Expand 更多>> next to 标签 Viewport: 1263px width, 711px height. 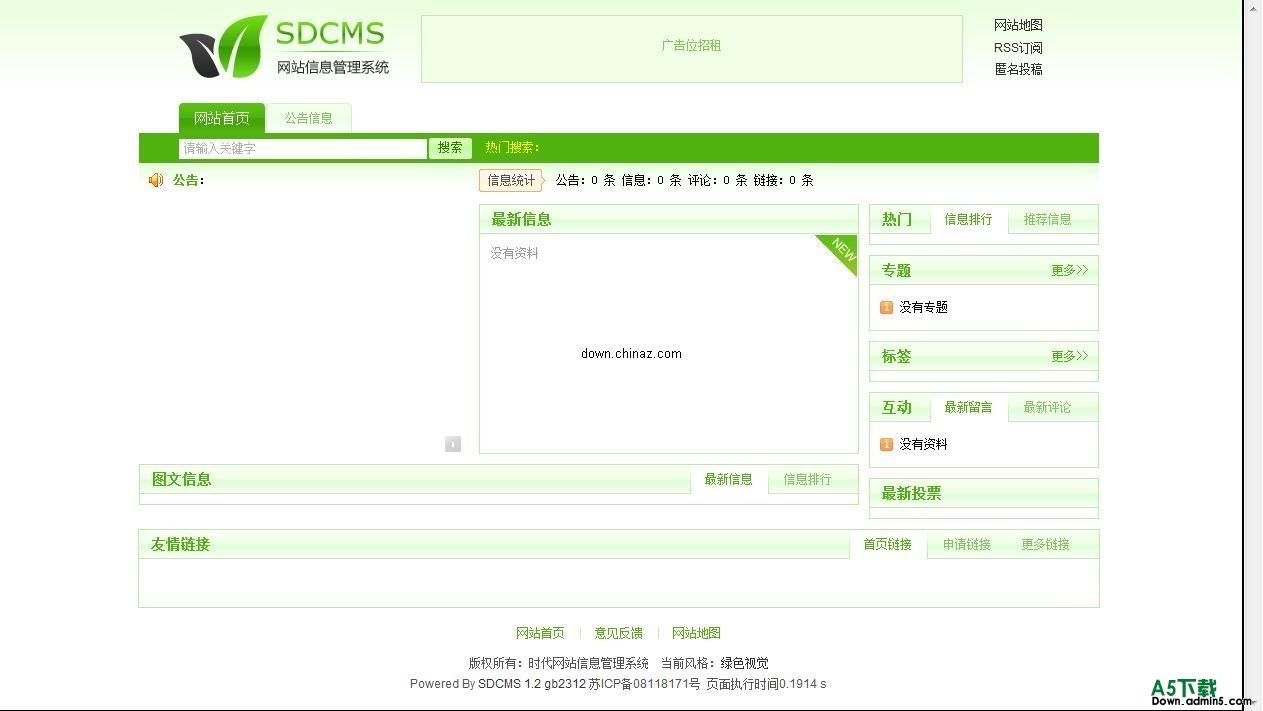[1068, 356]
